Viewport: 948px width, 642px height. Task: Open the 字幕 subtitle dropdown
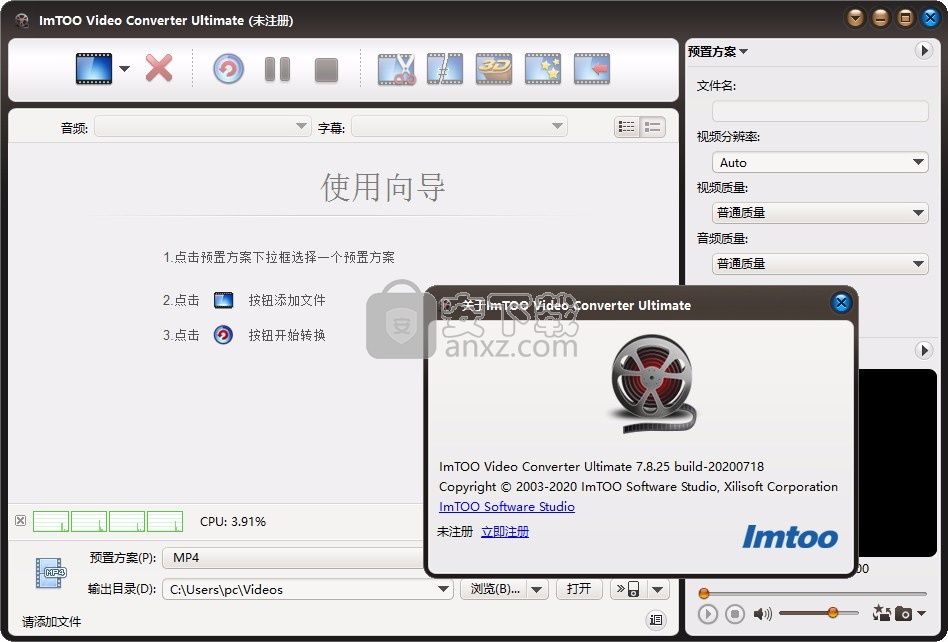pos(459,126)
